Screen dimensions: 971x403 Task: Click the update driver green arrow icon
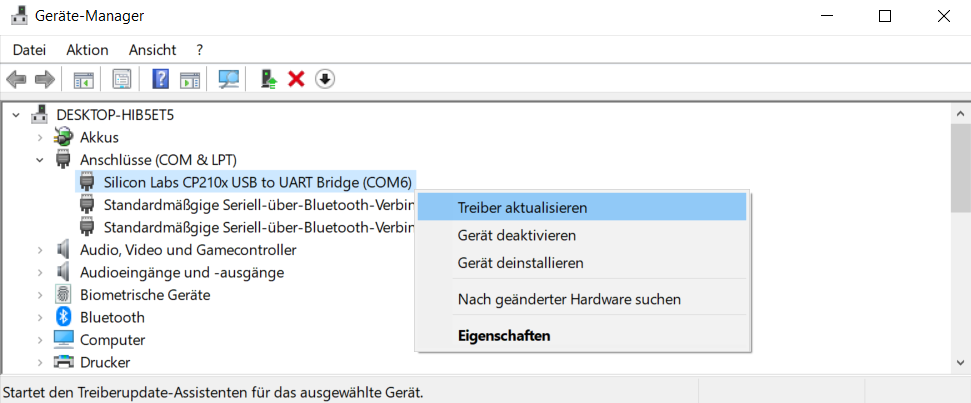tap(268, 79)
